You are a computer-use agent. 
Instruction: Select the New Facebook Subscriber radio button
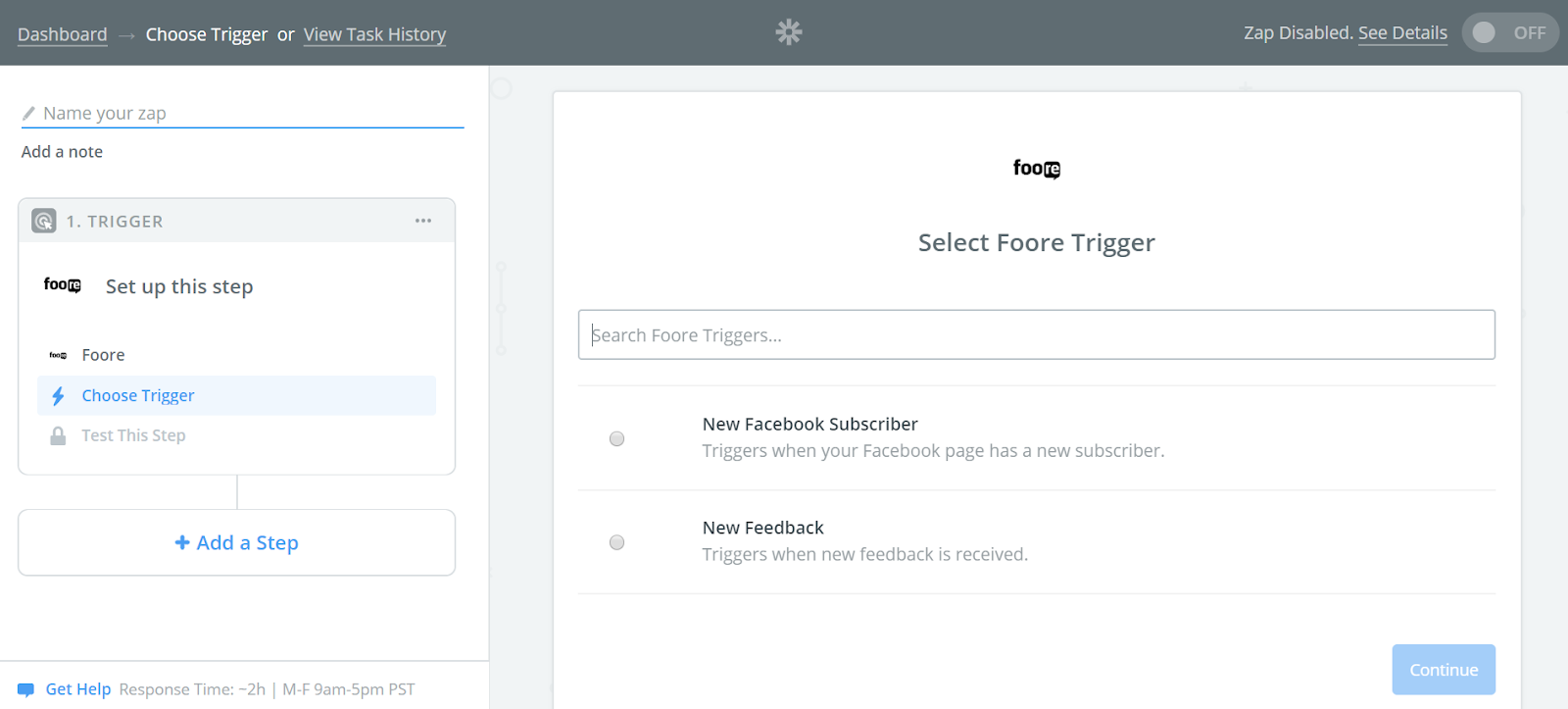(616, 438)
